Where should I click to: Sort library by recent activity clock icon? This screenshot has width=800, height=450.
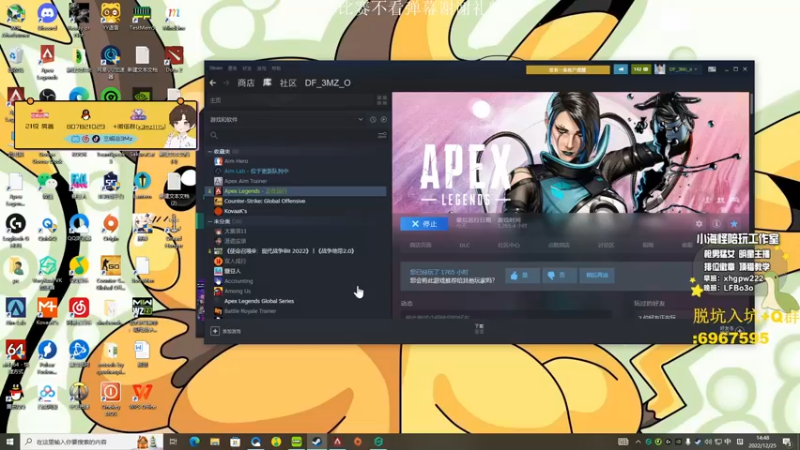[373, 119]
